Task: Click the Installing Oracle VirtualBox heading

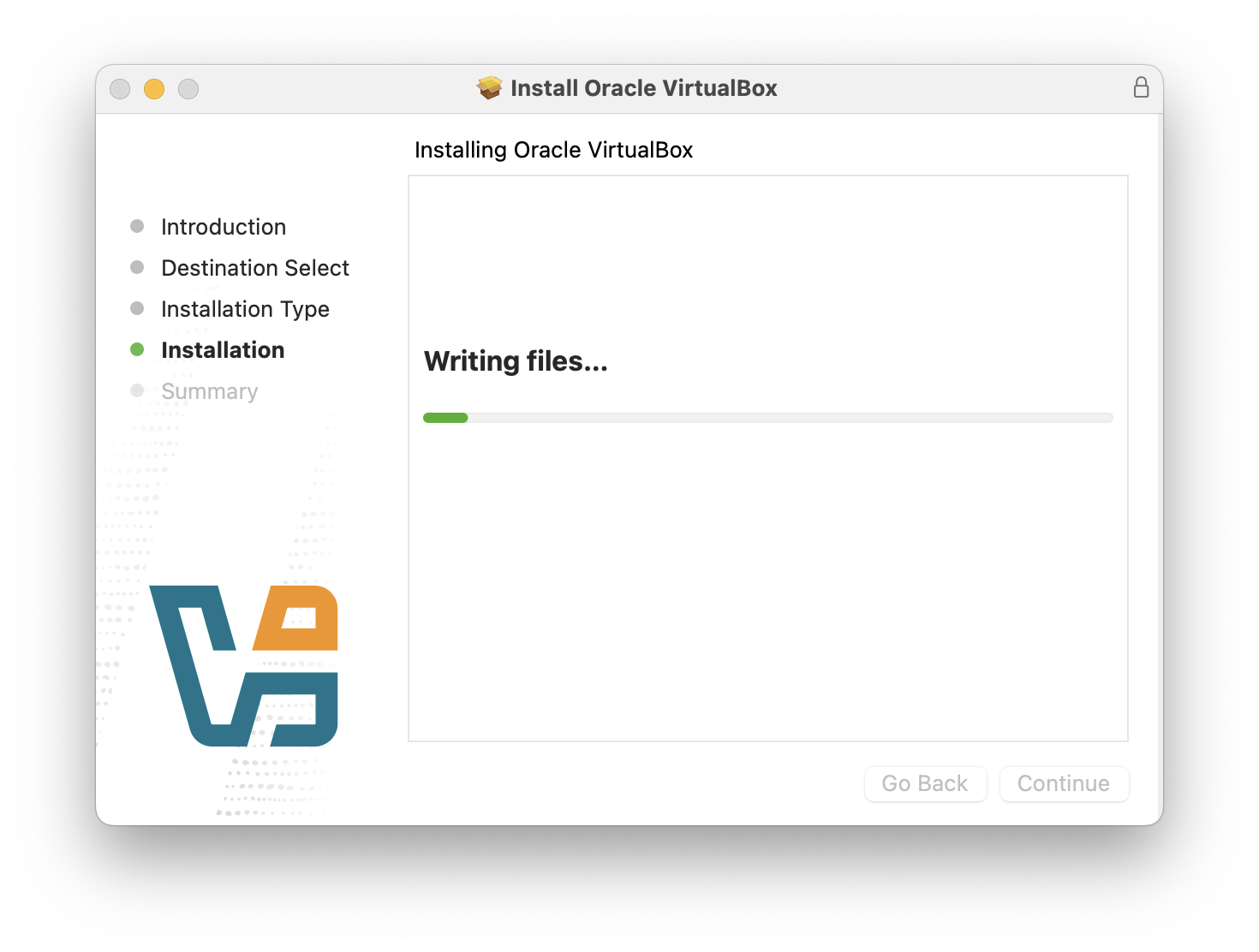Action: pyautogui.click(x=553, y=150)
